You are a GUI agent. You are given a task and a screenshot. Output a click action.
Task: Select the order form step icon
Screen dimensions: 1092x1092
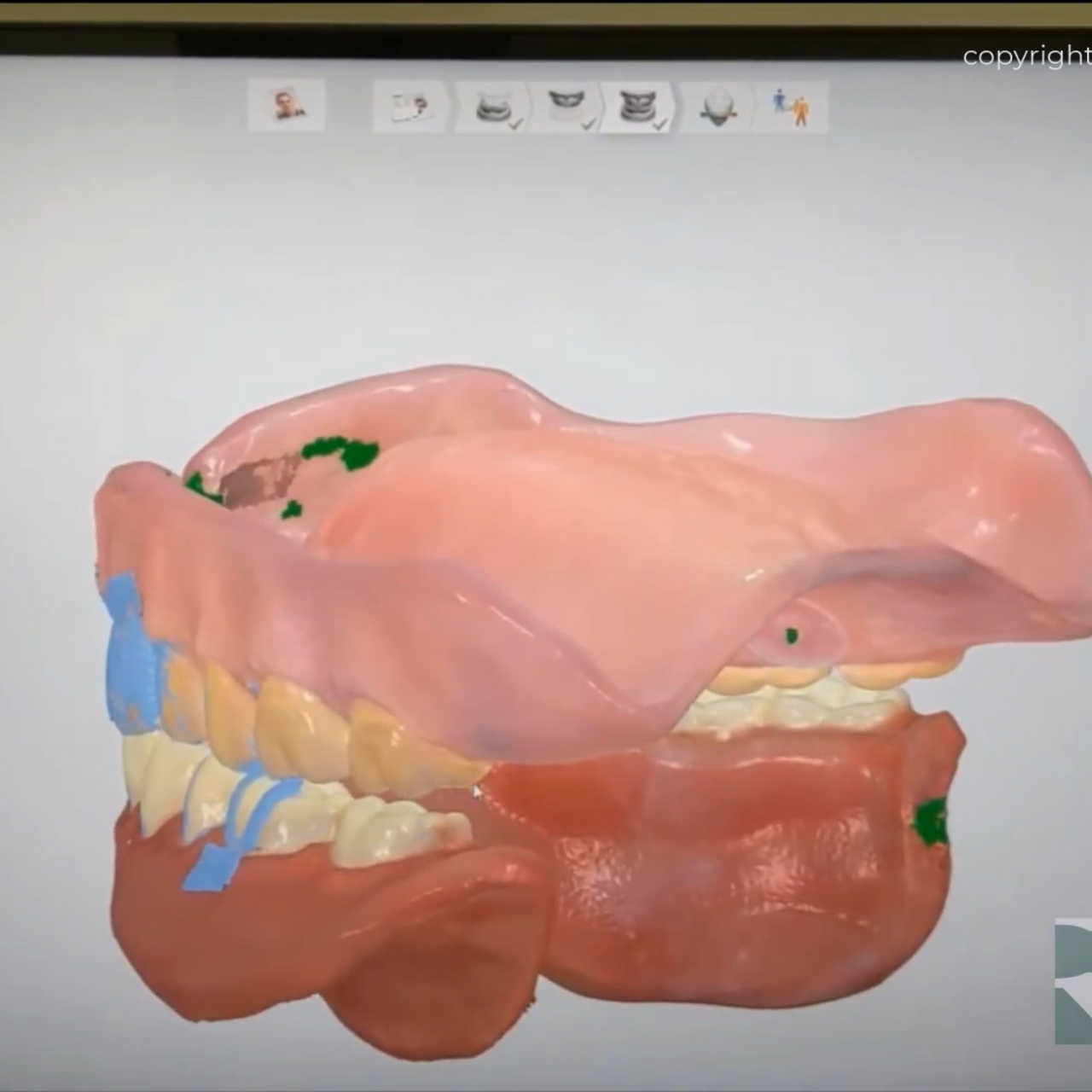(x=409, y=105)
